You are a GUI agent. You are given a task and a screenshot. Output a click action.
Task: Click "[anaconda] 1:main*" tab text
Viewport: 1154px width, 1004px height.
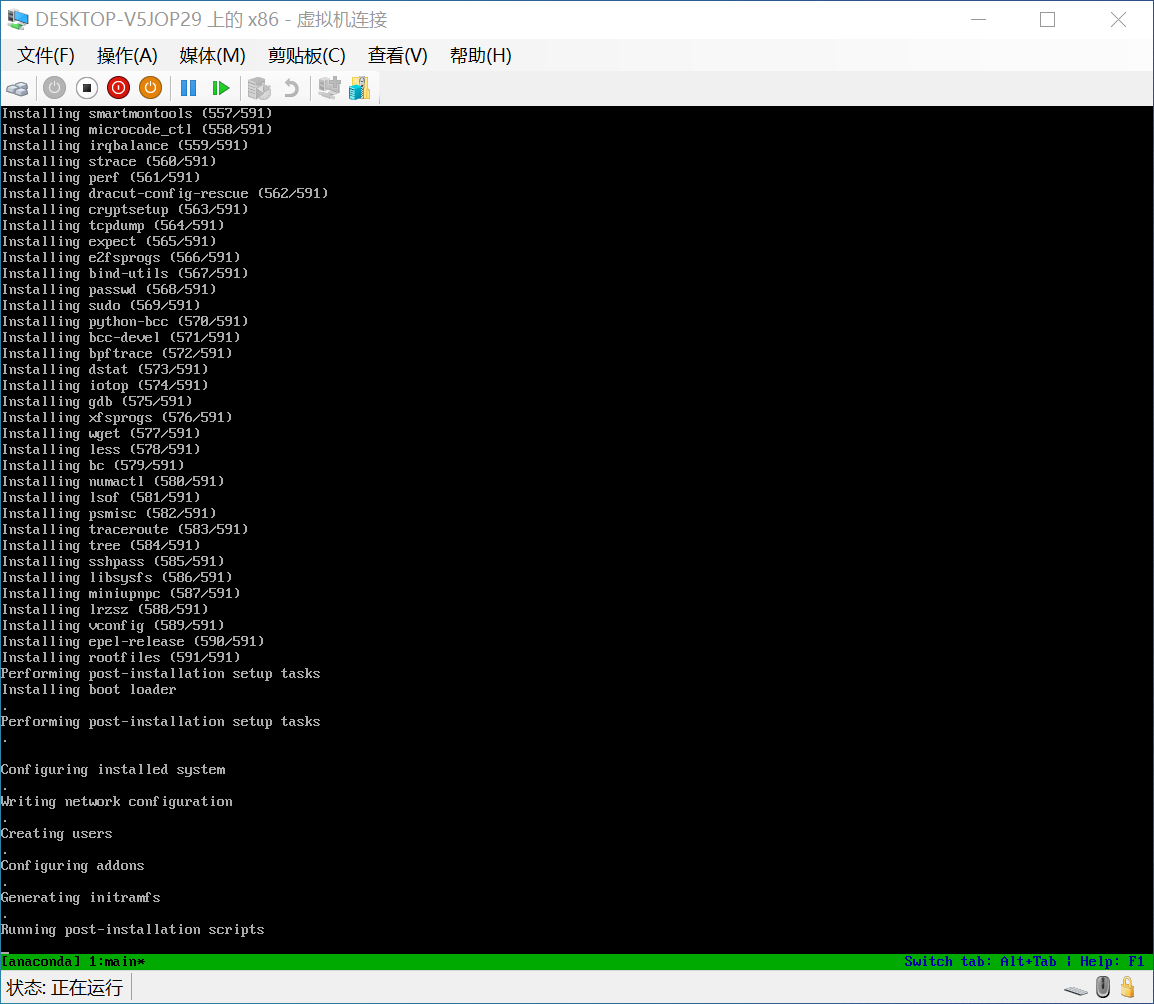coord(73,961)
